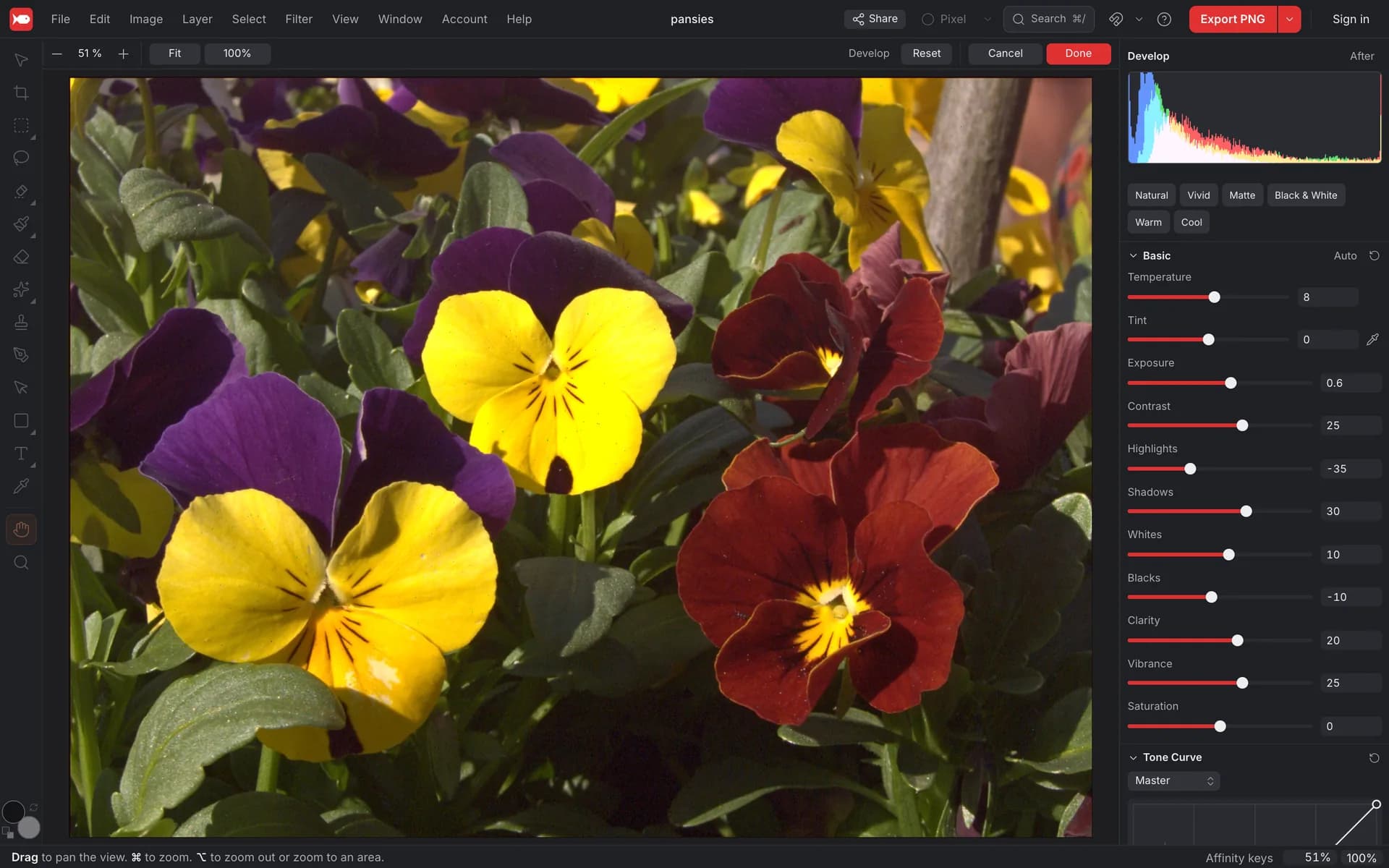Screen dimensions: 1389x868
Task: Select the Zoom magnifier tool
Action: [x=21, y=563]
